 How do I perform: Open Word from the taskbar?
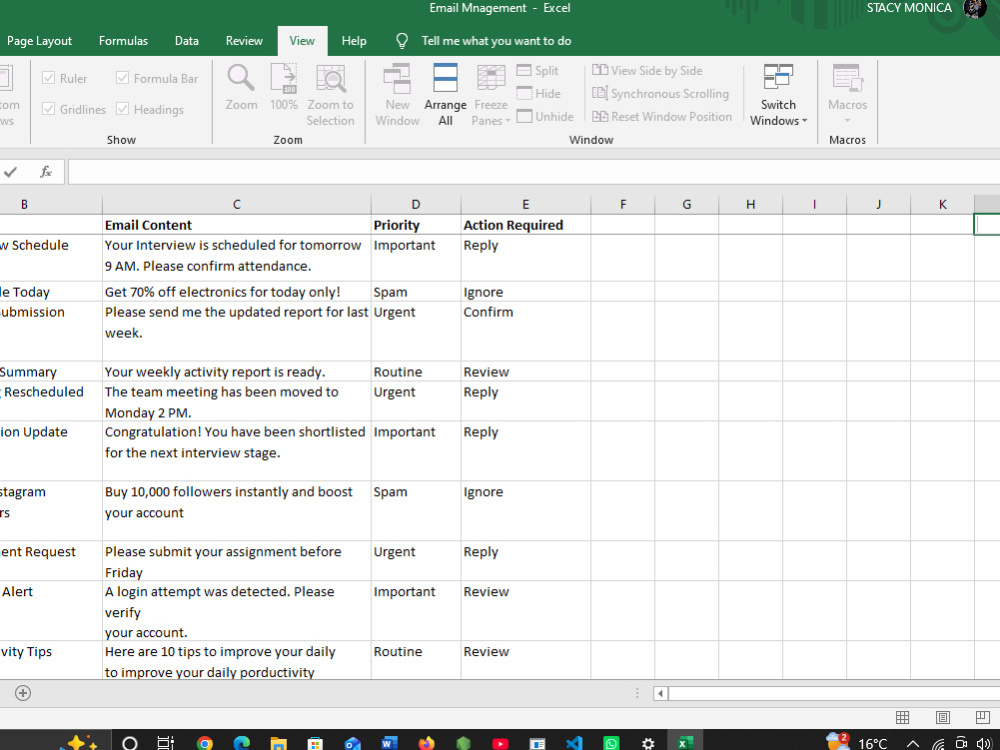(389, 743)
